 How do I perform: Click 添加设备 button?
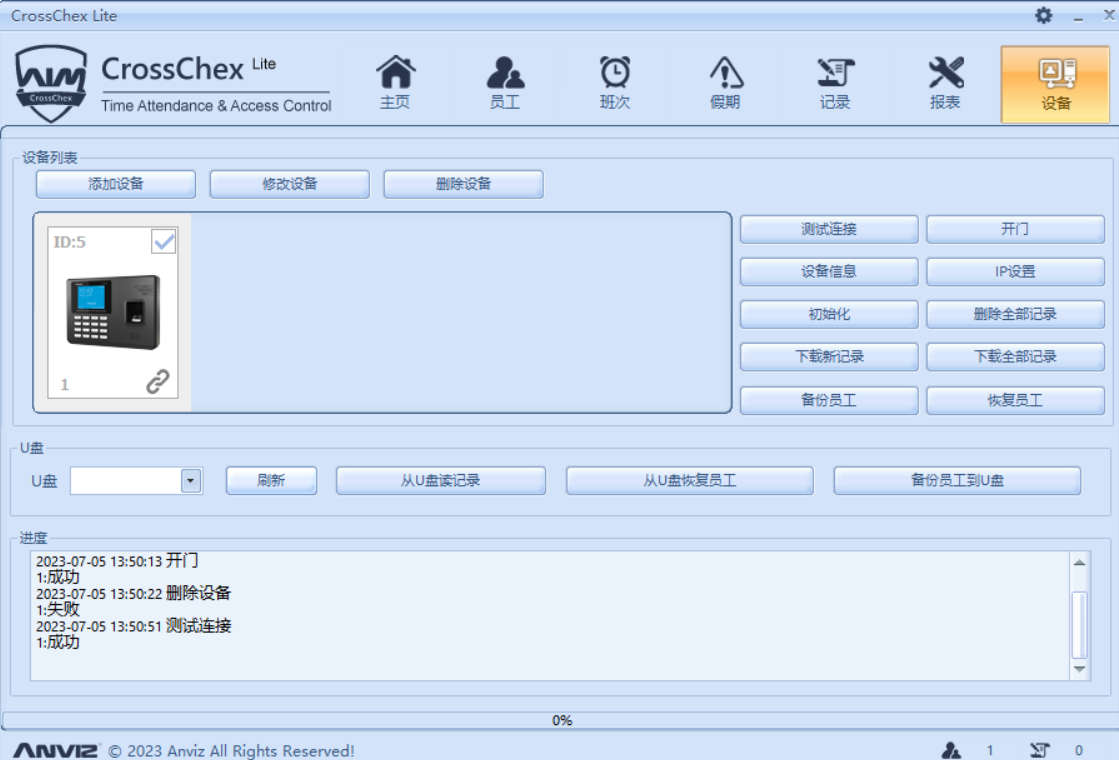click(116, 184)
